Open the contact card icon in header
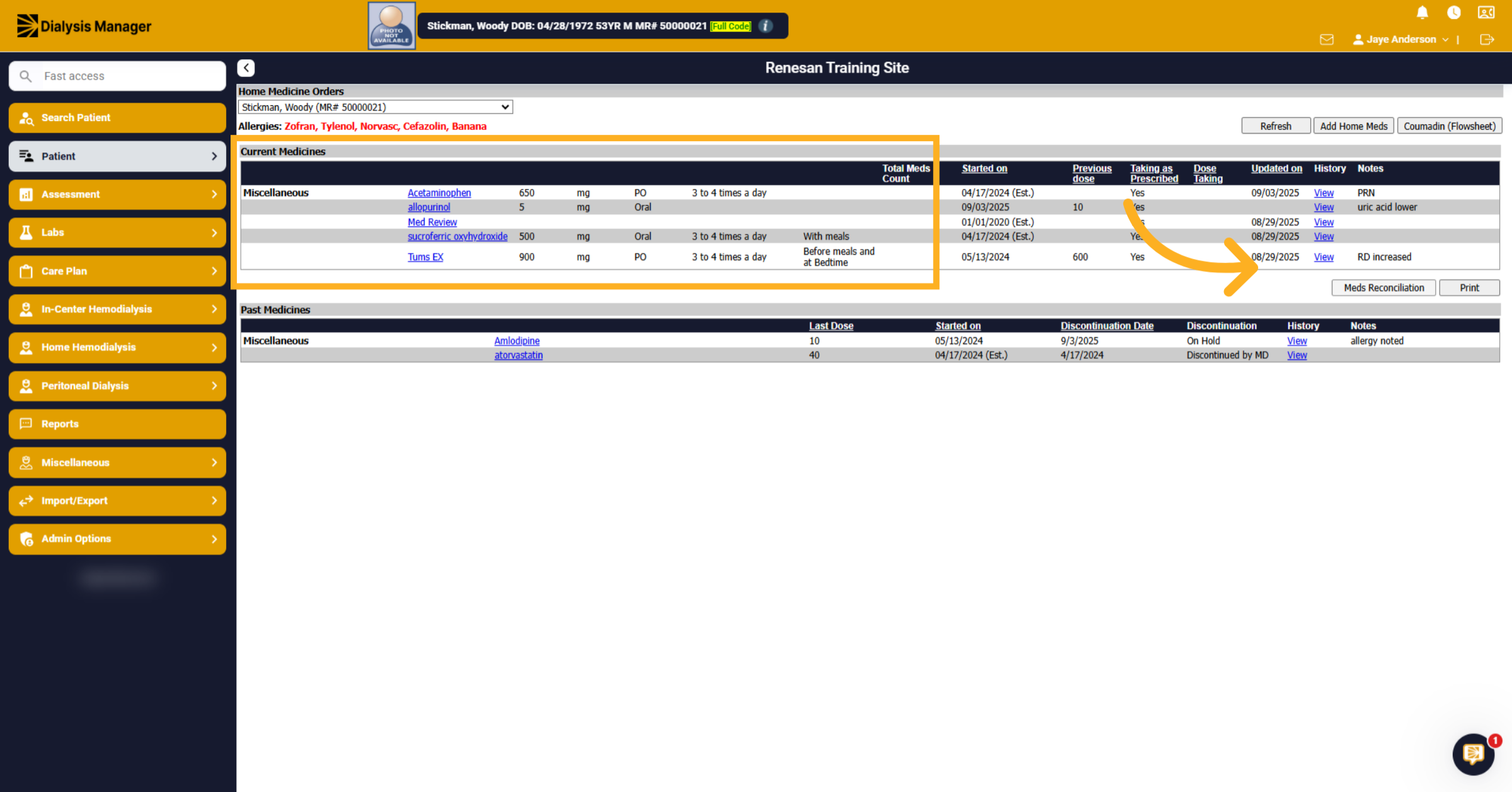1512x792 pixels. pos(1486,13)
